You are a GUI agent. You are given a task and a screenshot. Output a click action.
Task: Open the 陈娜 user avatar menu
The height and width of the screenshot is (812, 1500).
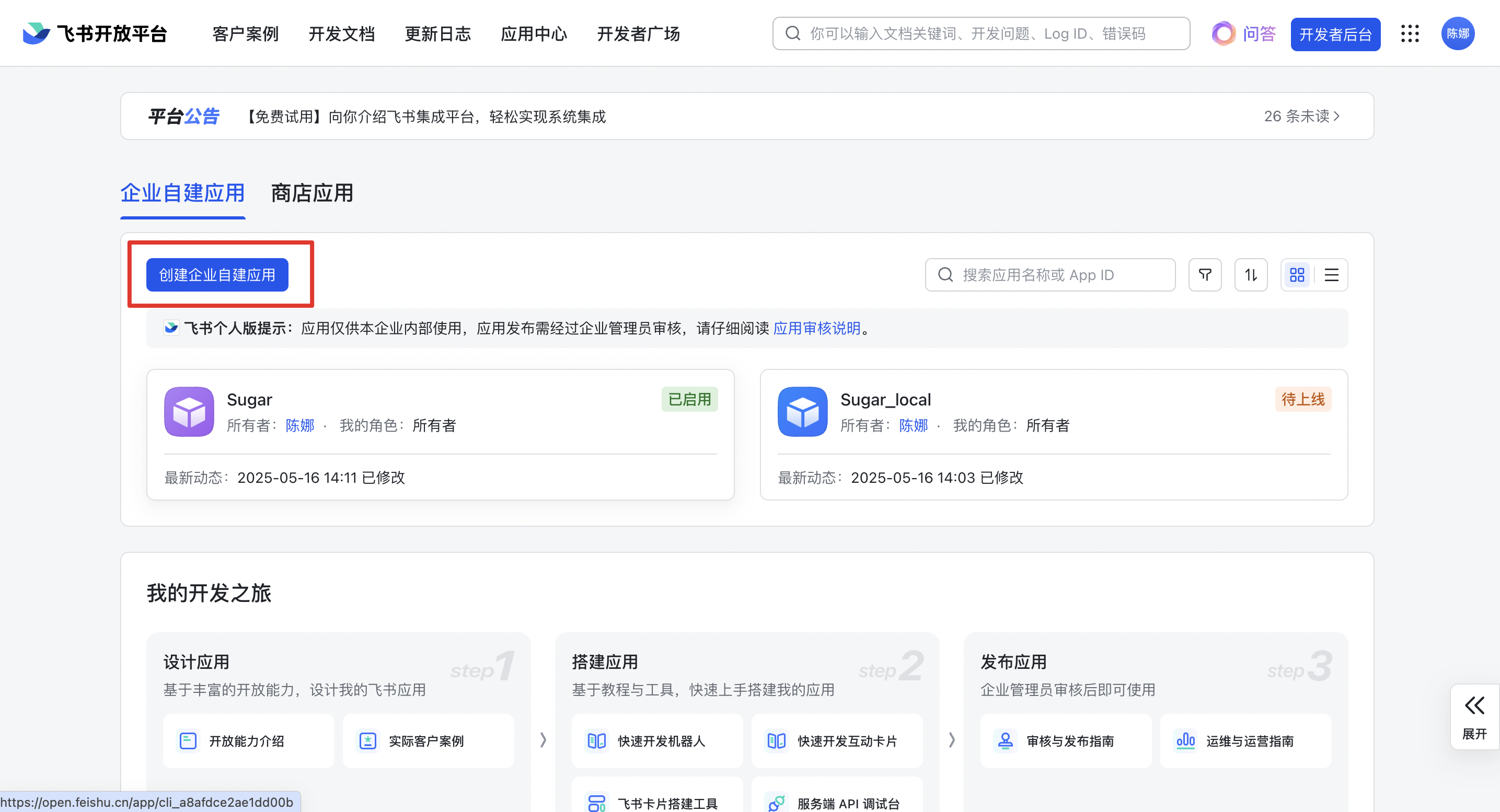point(1458,34)
